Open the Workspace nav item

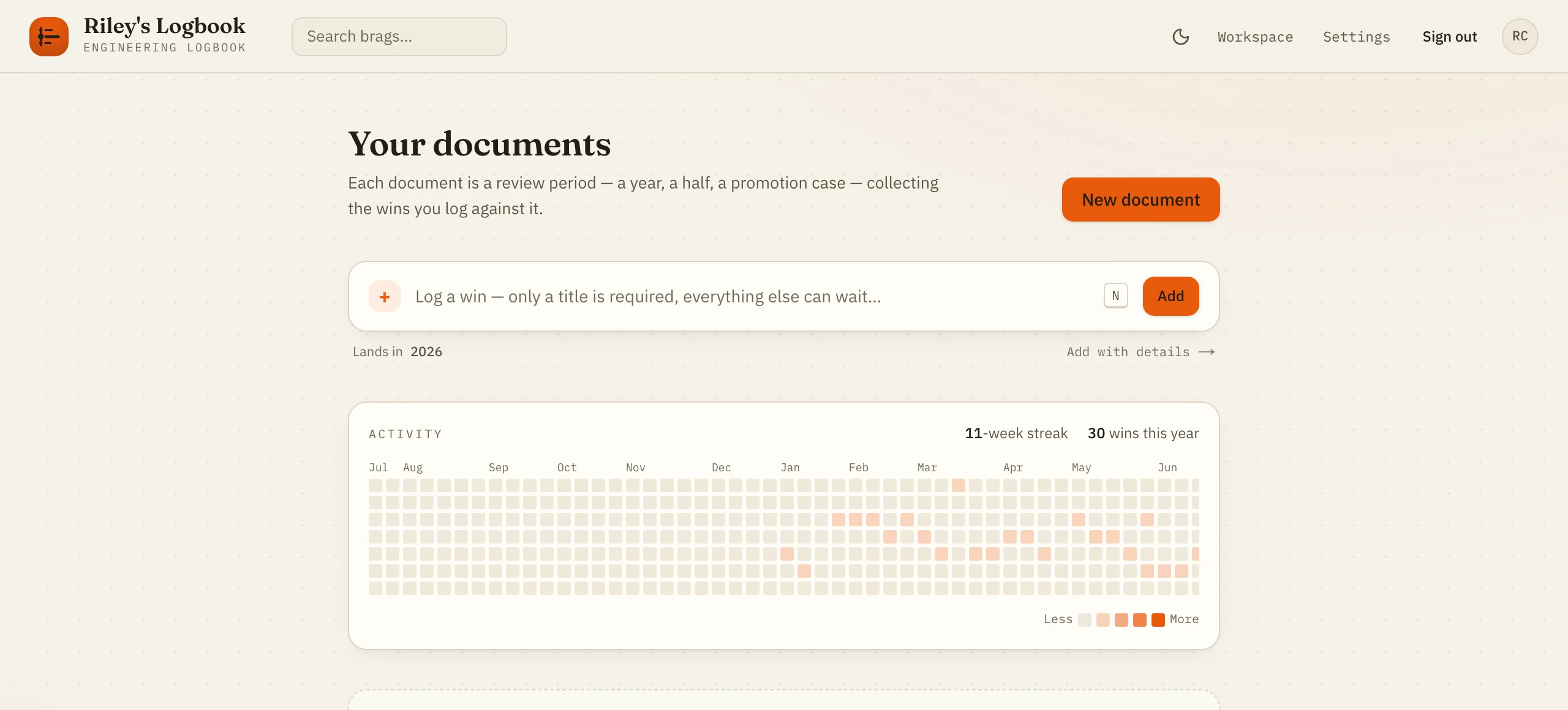pos(1255,37)
